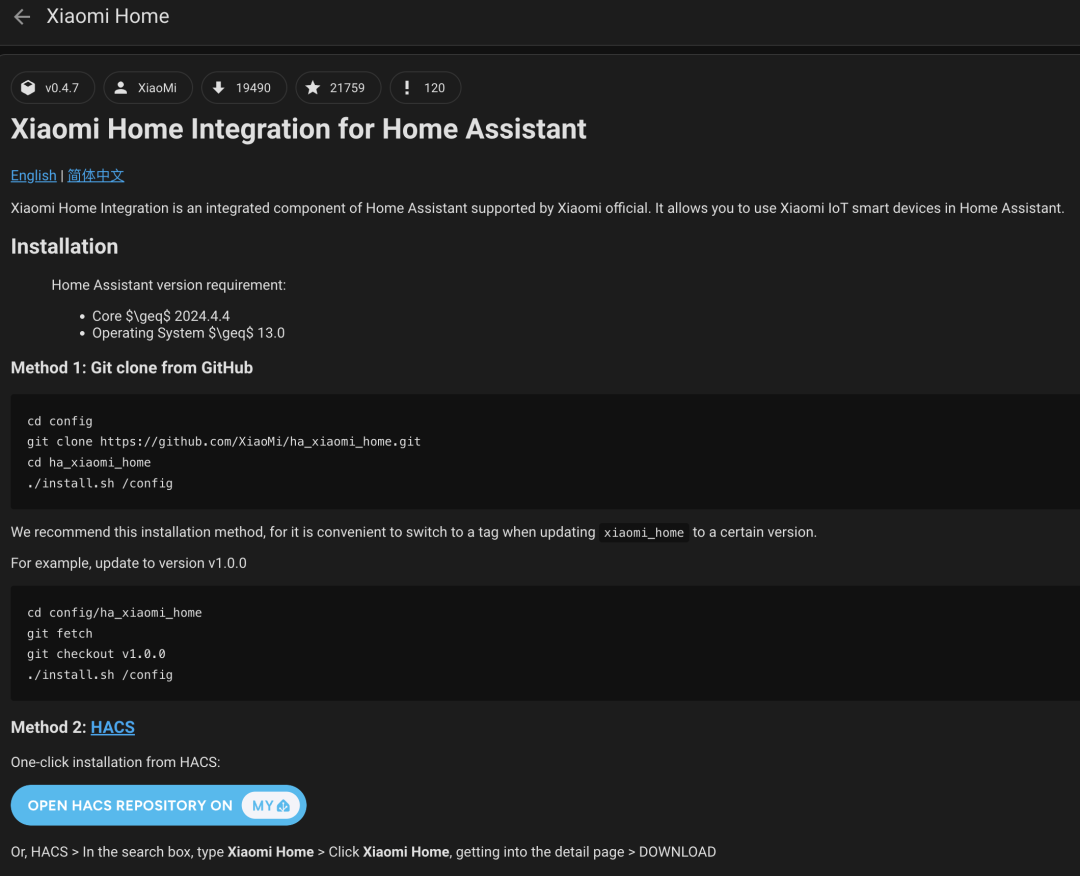1080x876 pixels.
Task: Click the 120 open issues count
Action: pos(435,88)
